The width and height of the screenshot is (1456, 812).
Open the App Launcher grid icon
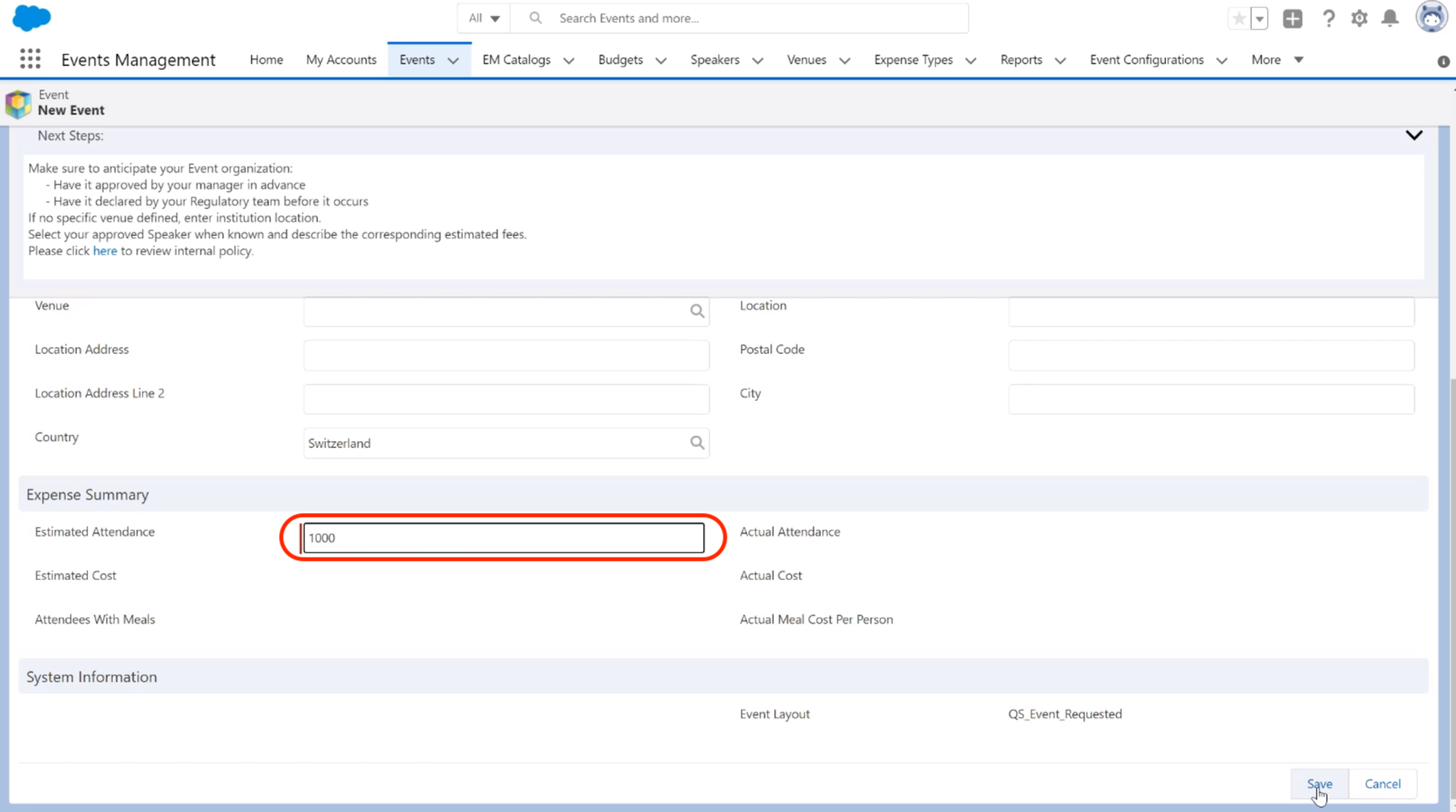(x=30, y=59)
